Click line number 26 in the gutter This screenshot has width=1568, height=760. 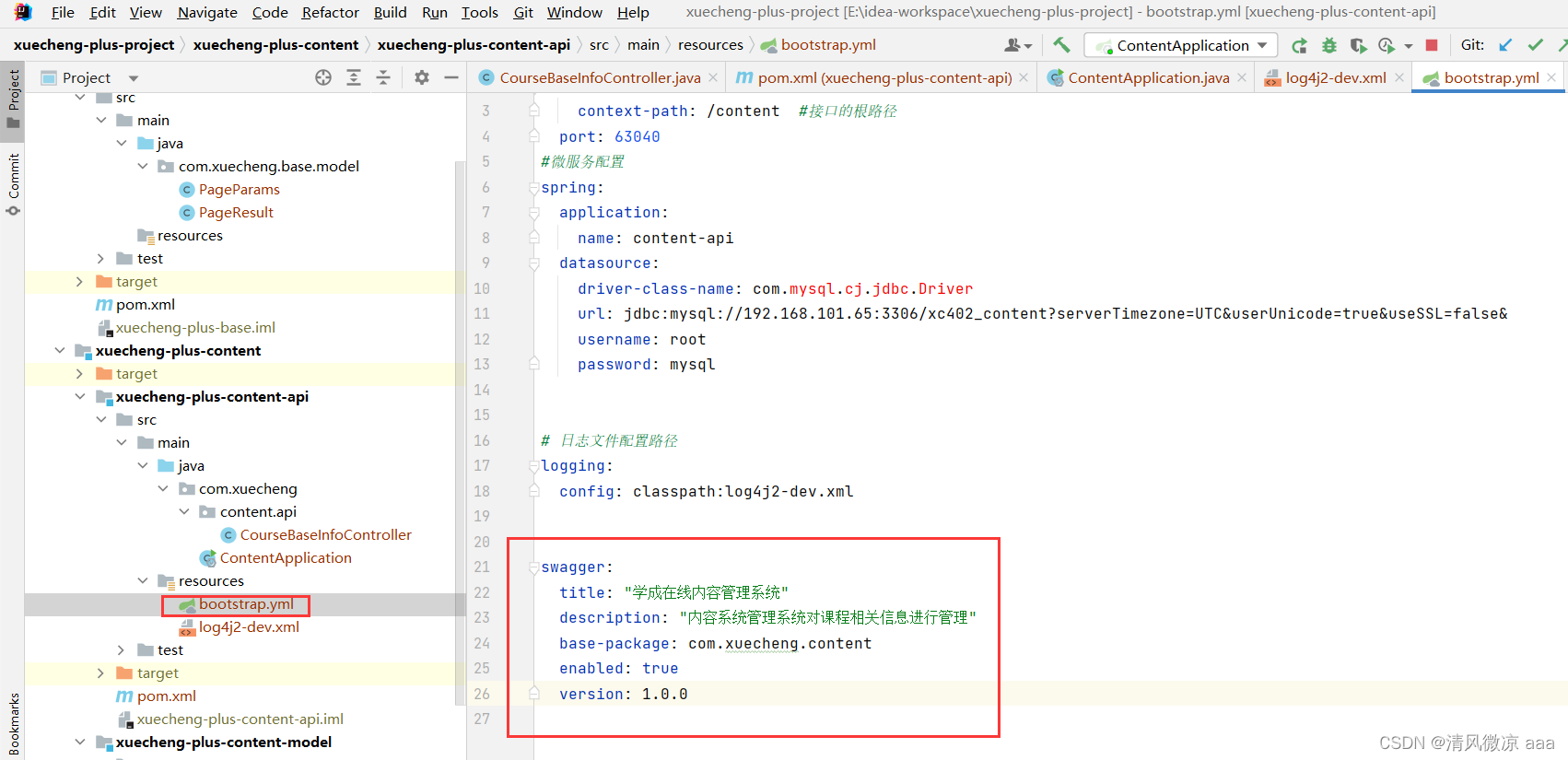pos(482,695)
